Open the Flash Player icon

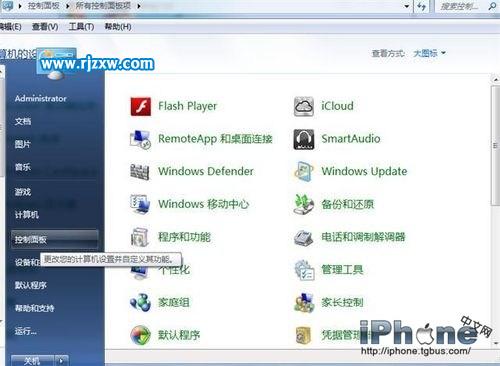pyautogui.click(x=140, y=106)
